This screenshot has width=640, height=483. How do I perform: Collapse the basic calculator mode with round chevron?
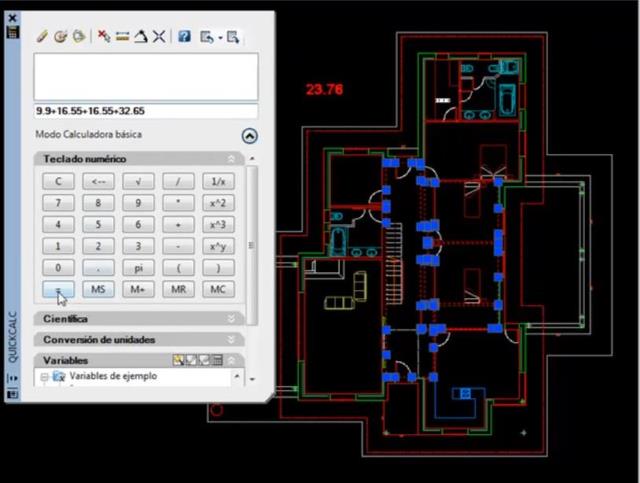(249, 136)
